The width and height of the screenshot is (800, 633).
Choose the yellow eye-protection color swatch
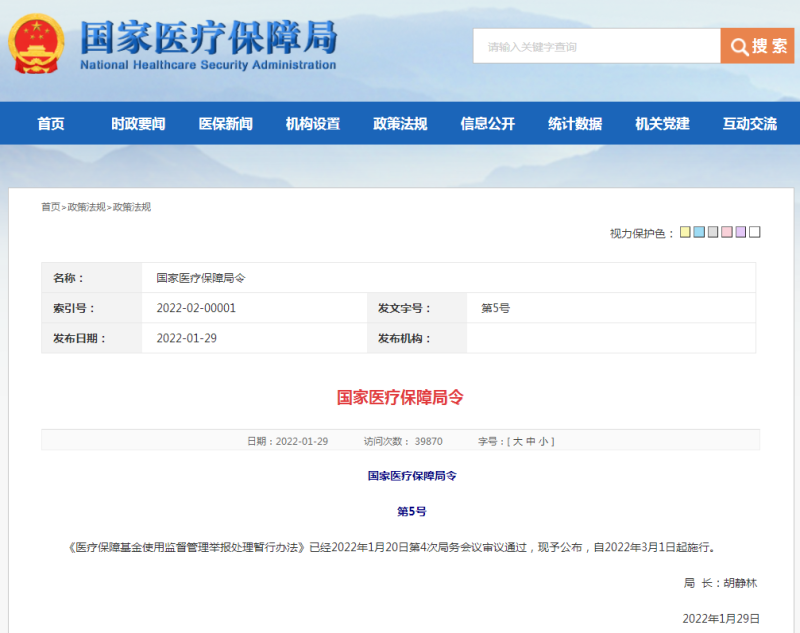685,232
